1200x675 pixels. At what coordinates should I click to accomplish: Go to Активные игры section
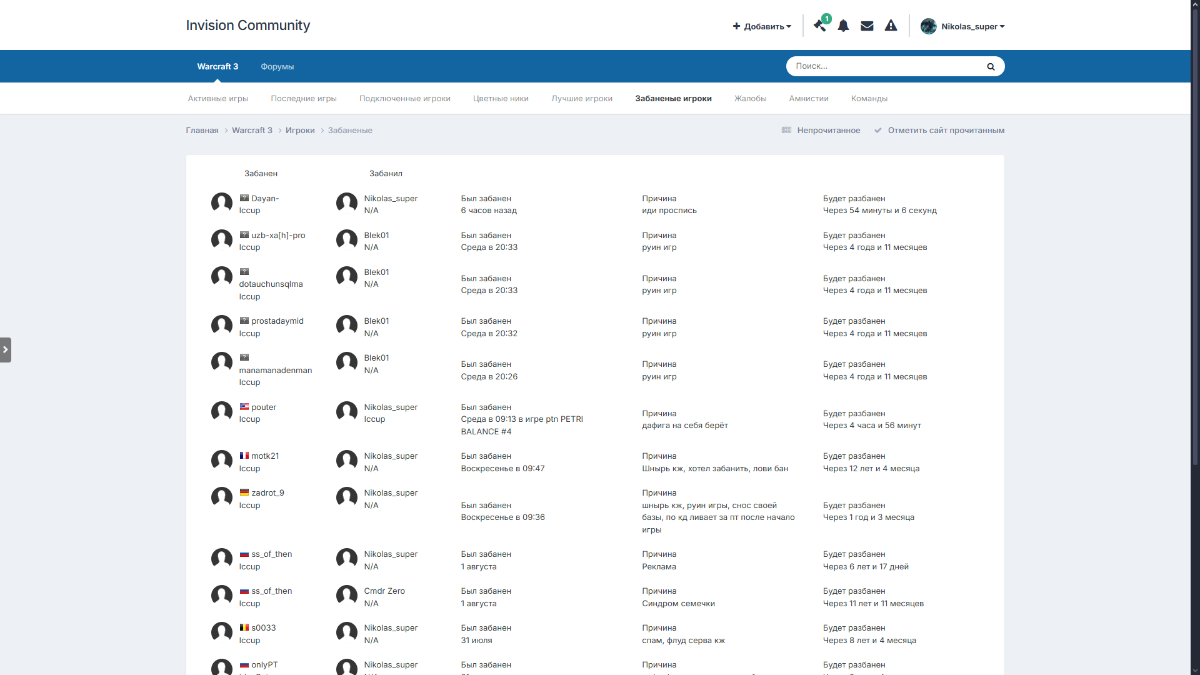218,99
